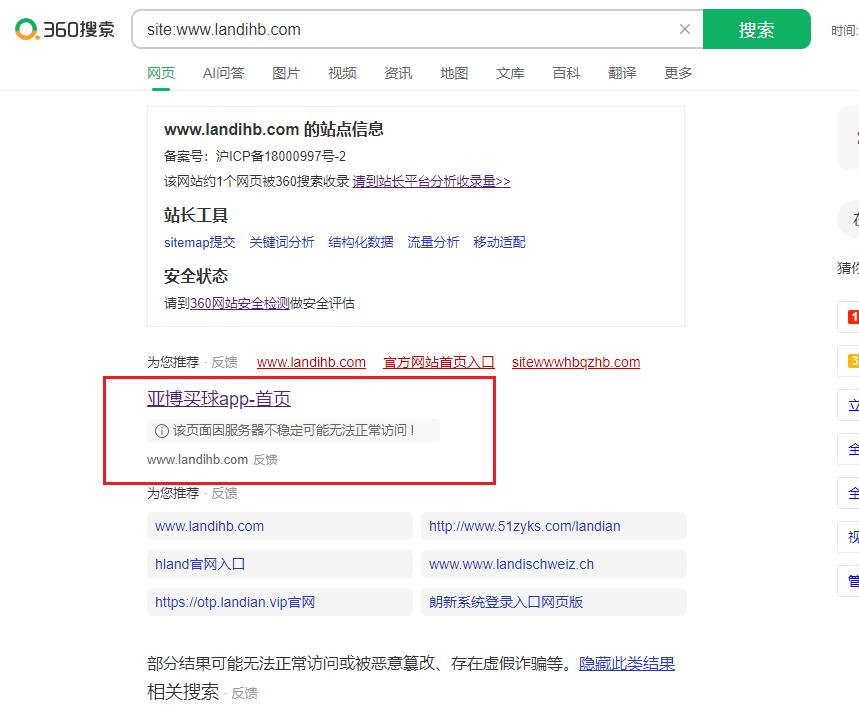Open the 视频 tab
Viewport: 859px width, 716px height.
342,73
